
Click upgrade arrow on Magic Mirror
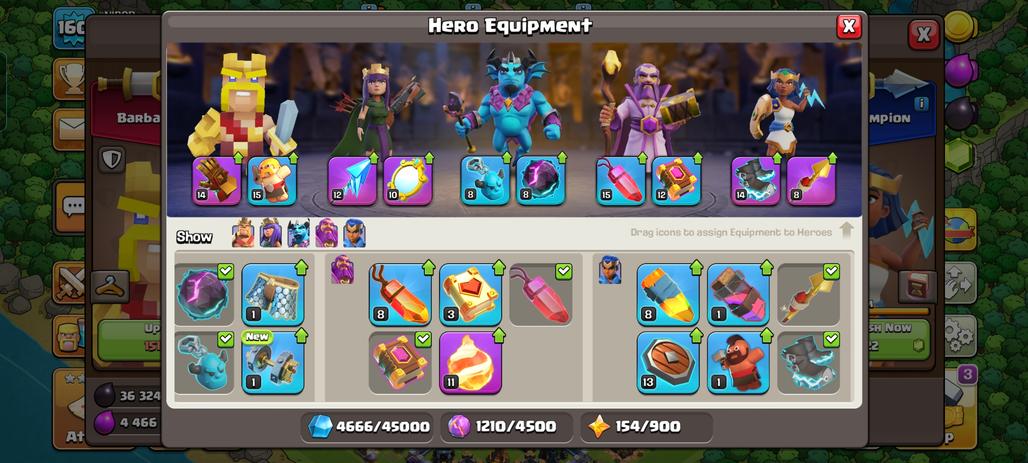pos(429,158)
